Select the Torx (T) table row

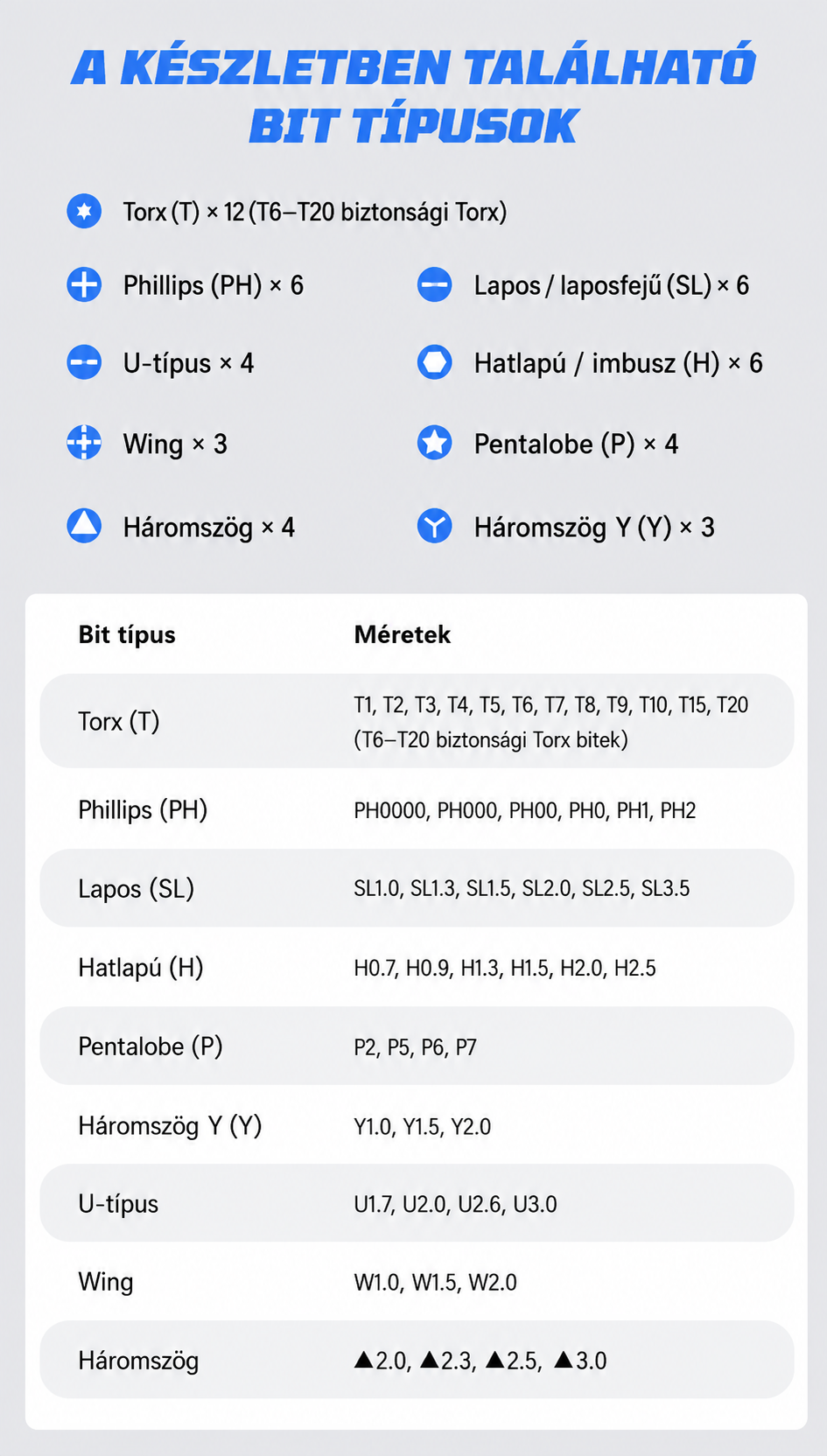pyautogui.click(x=417, y=721)
